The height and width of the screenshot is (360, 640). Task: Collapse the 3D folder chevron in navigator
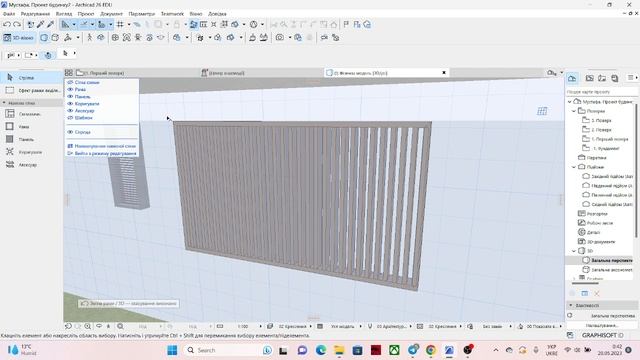click(574, 251)
